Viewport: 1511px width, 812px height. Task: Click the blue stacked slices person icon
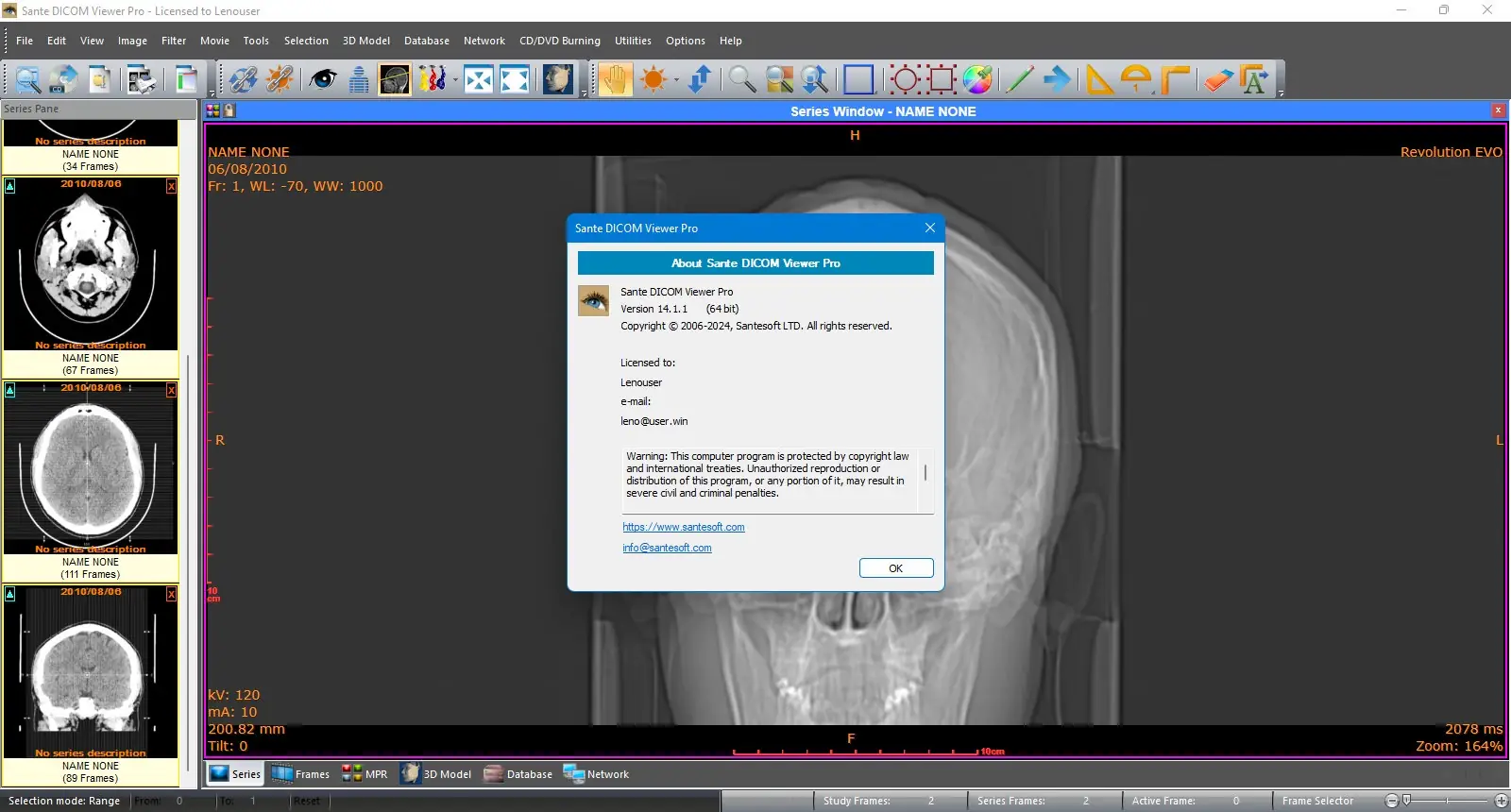click(359, 79)
